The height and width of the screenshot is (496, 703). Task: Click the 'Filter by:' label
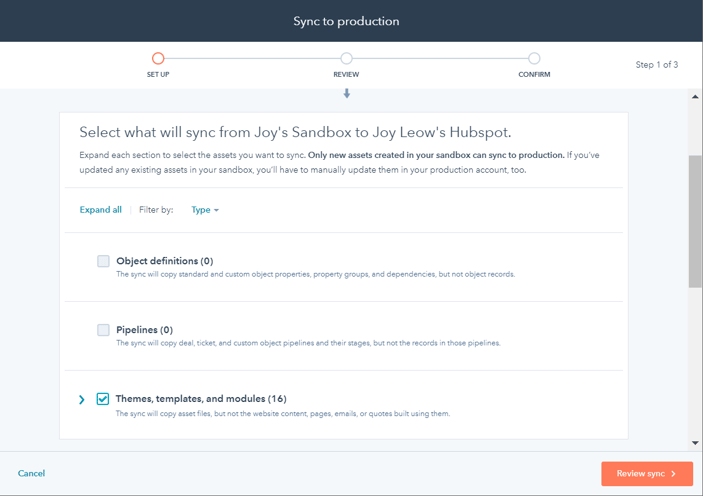point(156,210)
